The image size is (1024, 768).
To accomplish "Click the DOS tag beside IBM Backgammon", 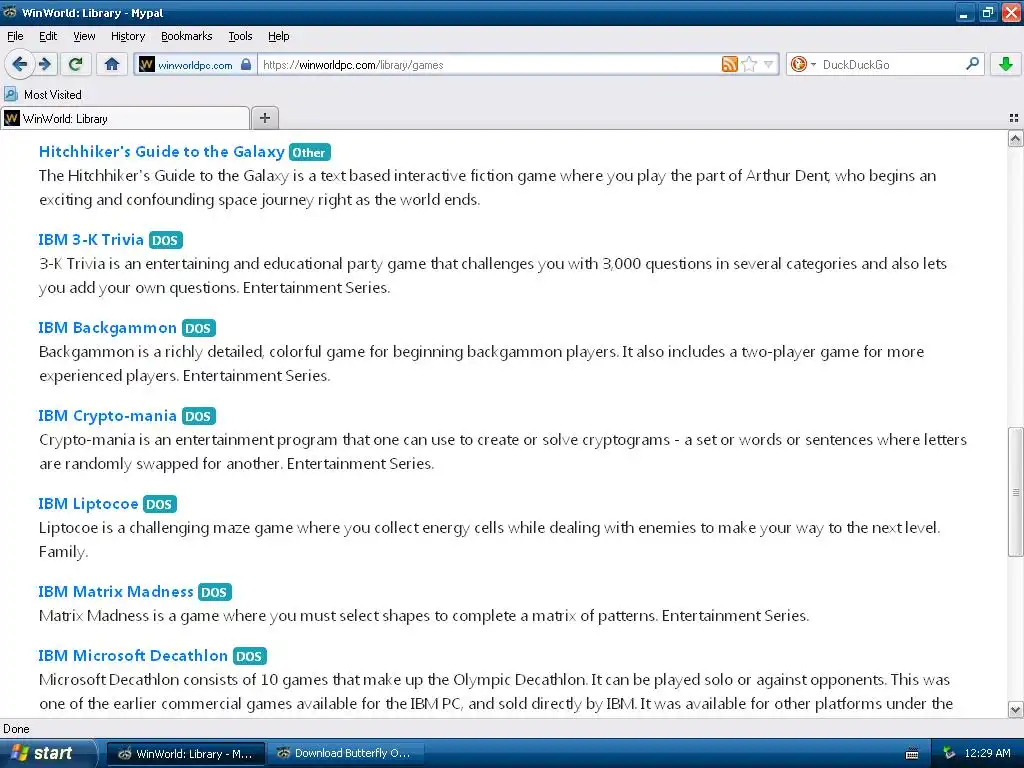I will click(199, 328).
